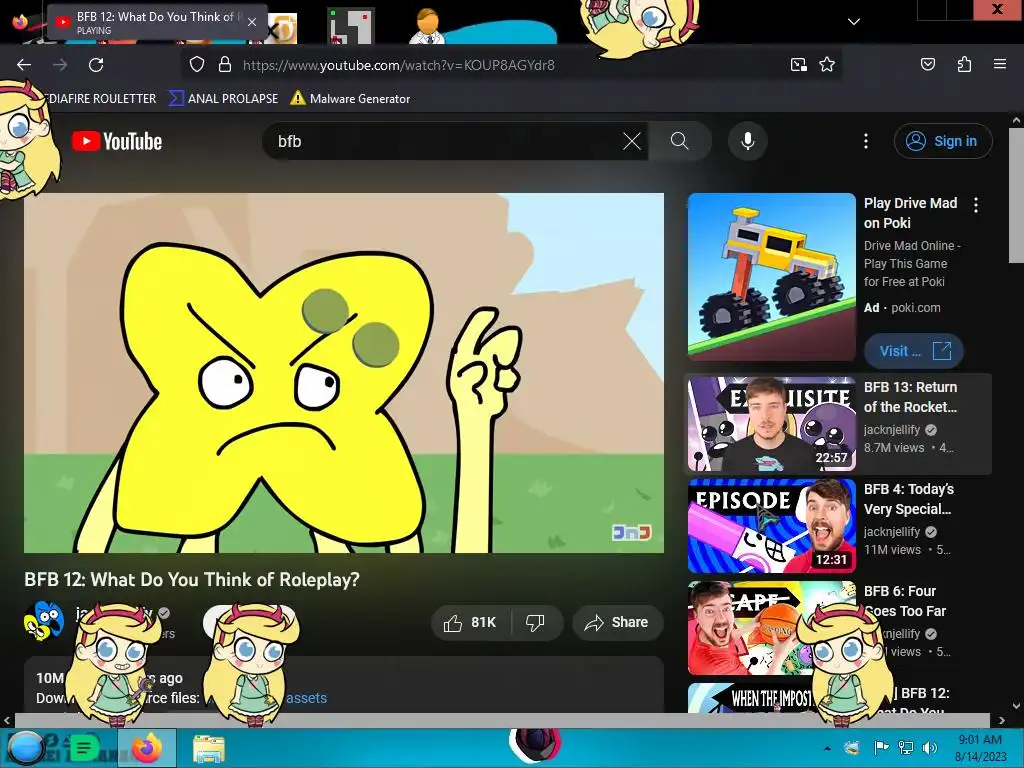Open File Explorer from the taskbar

(209, 748)
